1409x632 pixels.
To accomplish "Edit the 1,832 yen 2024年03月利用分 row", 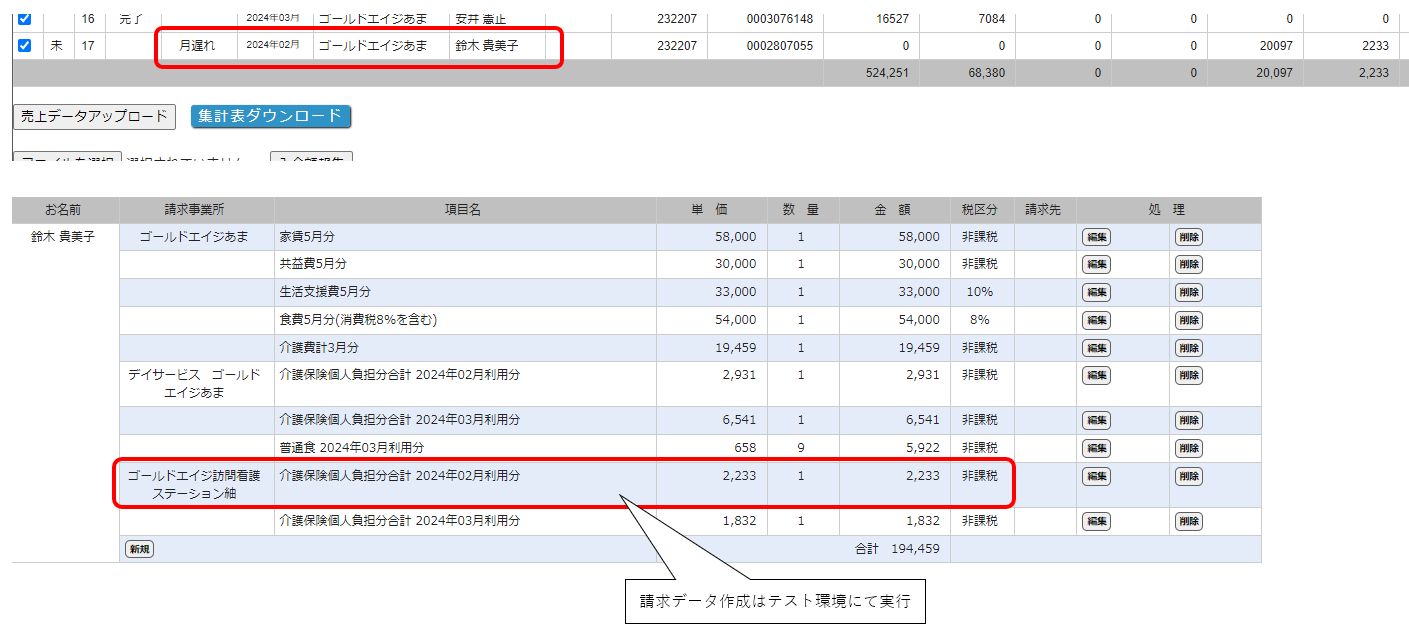I will 1096,521.
